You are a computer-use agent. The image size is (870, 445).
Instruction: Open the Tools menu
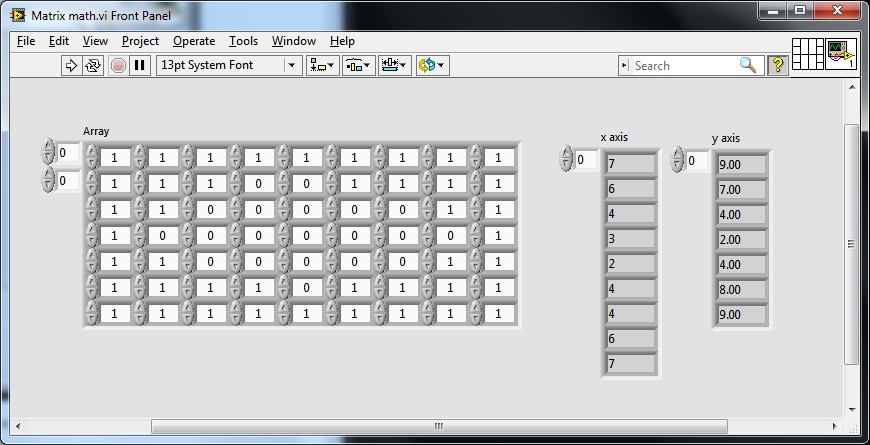243,41
